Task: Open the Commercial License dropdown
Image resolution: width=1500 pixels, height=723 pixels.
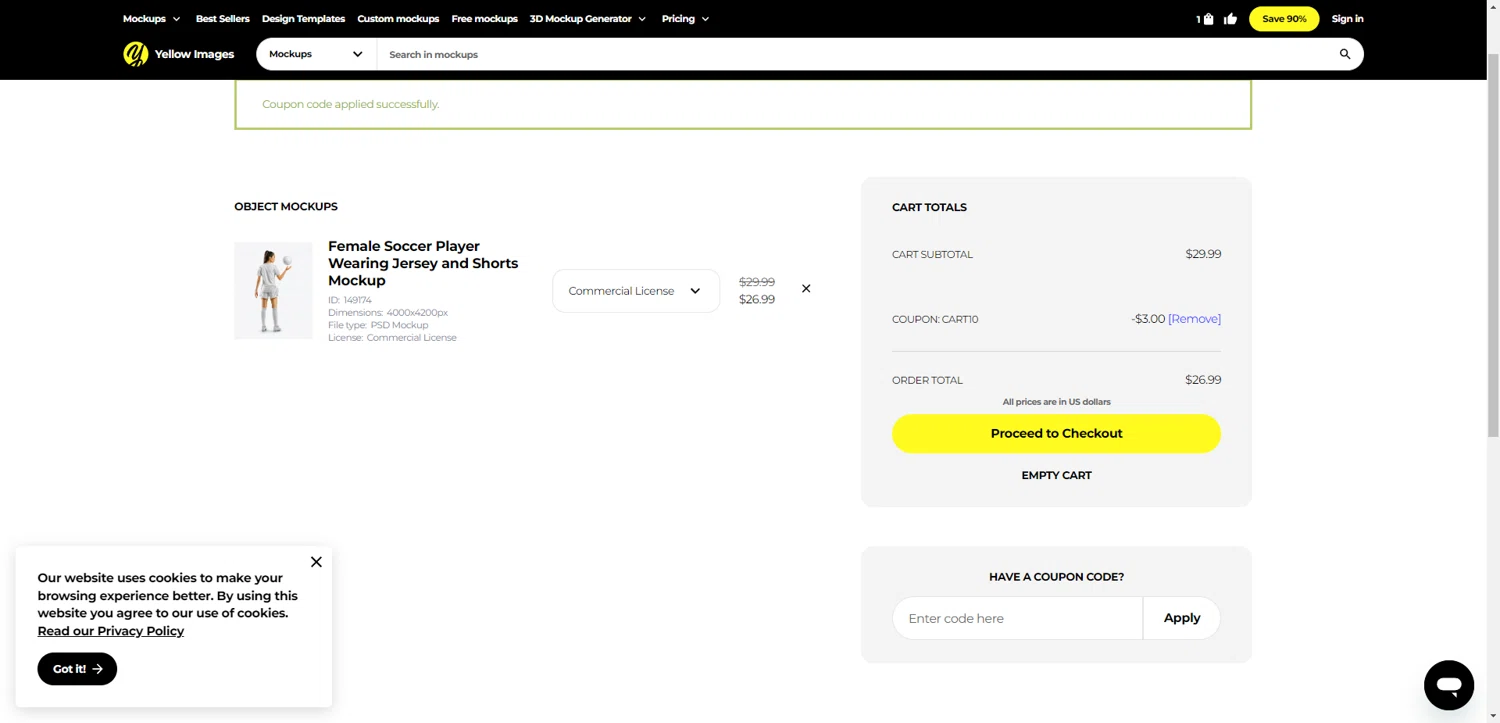Action: pyautogui.click(x=636, y=291)
